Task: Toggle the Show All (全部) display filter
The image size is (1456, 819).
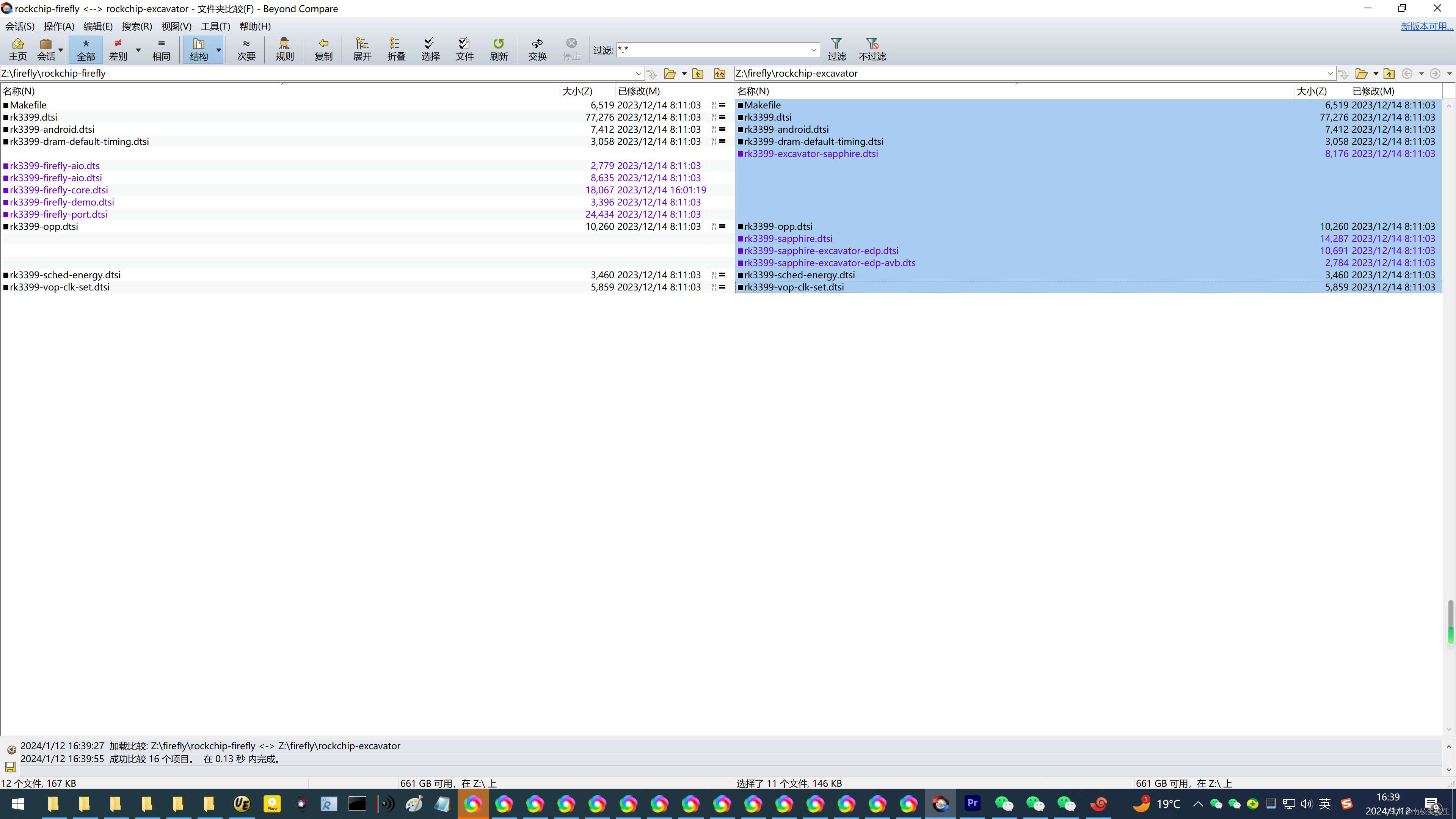Action: click(x=86, y=49)
